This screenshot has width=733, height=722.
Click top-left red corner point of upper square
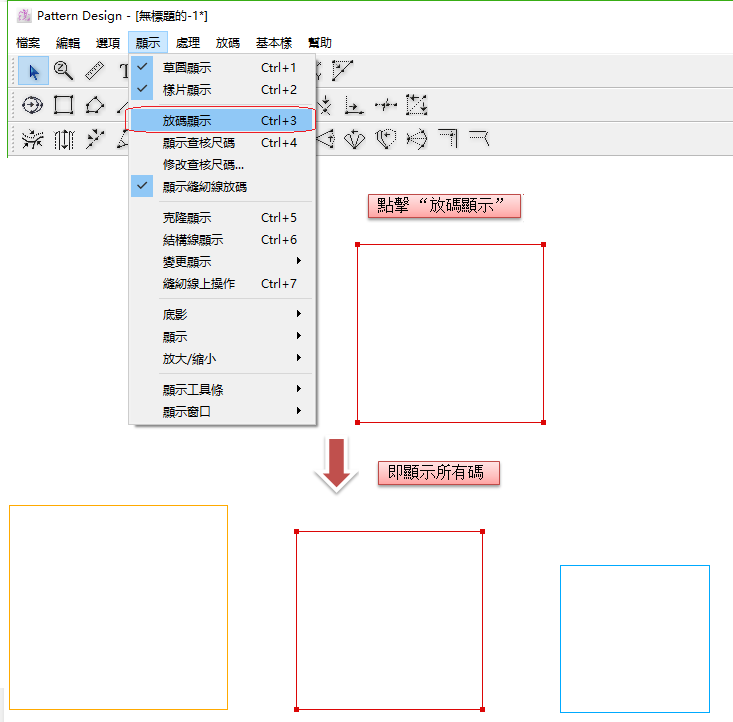pos(357,244)
